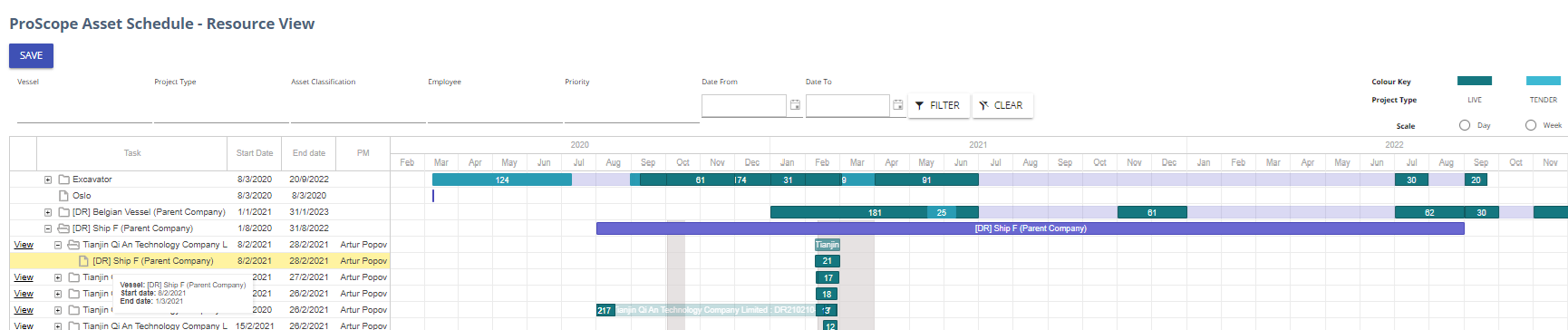The image size is (1568, 330).
Task: Open the Employee filter dropdown
Action: click(495, 108)
